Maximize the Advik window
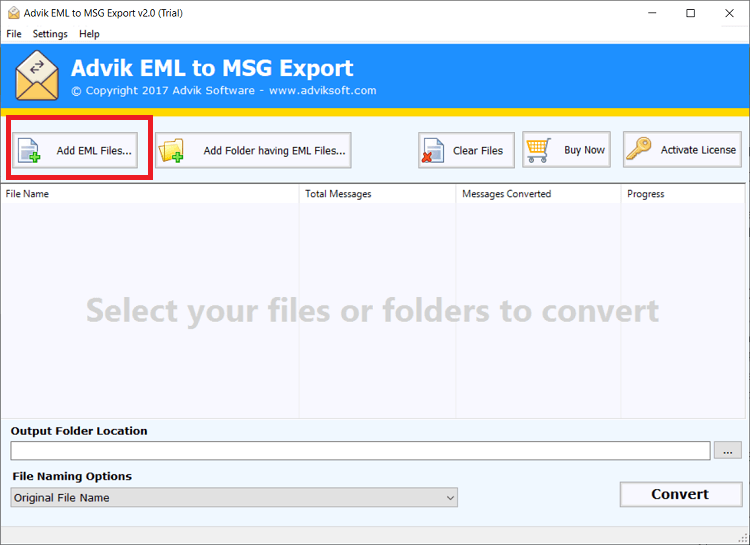Screen dimensions: 750x545 pyautogui.click(x=691, y=13)
